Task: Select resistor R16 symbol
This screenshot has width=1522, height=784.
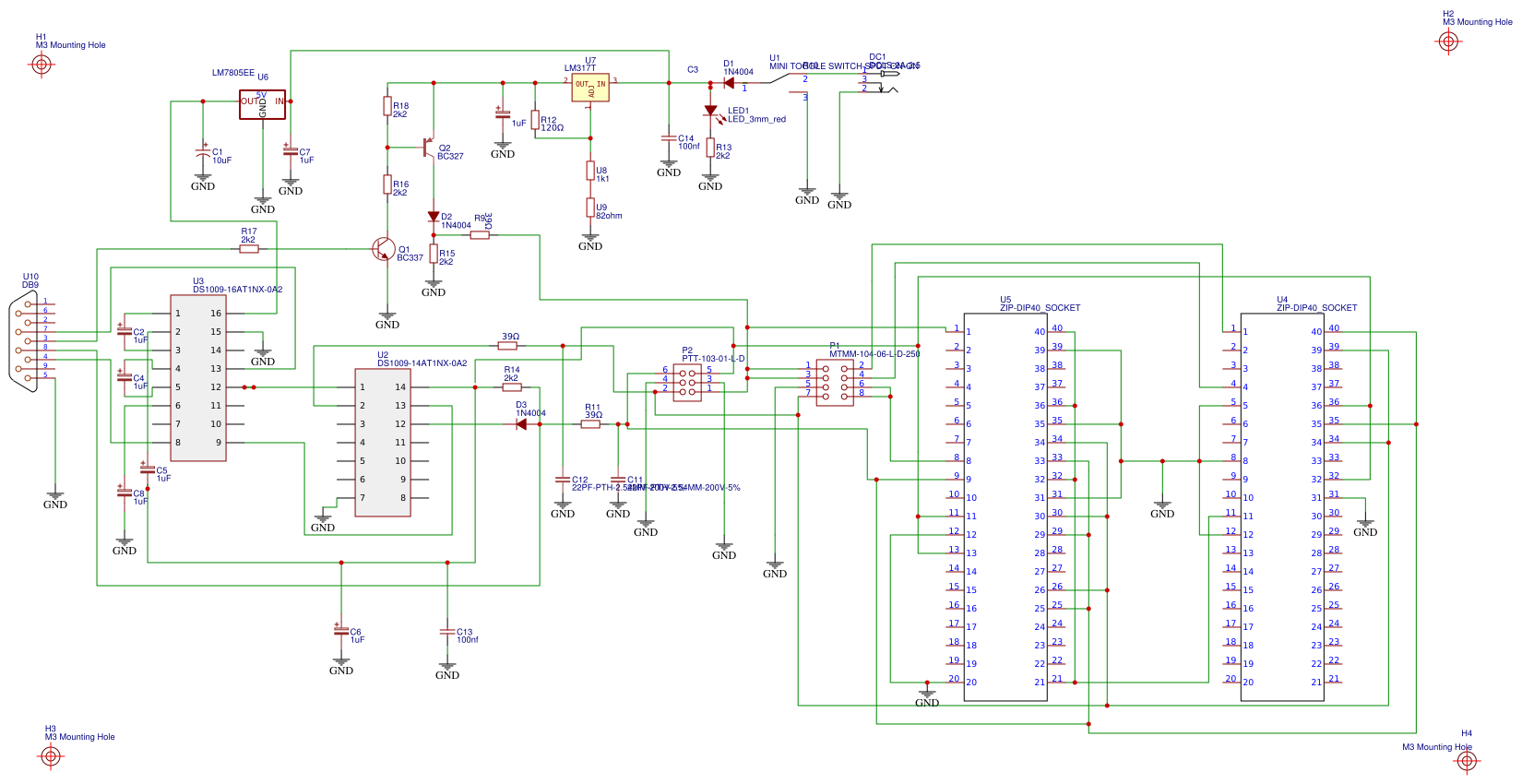Action: [387, 184]
